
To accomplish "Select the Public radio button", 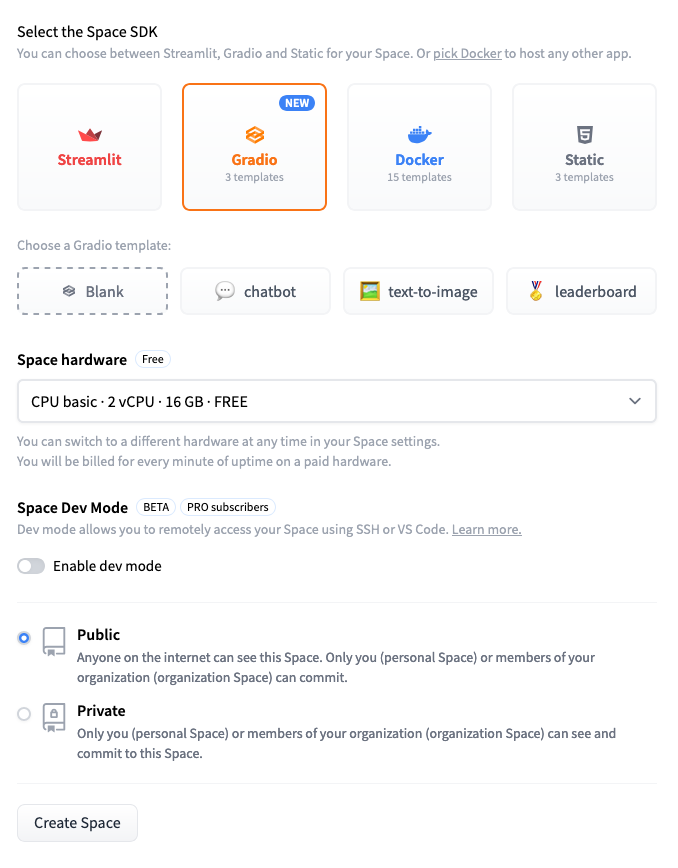I will coord(24,638).
